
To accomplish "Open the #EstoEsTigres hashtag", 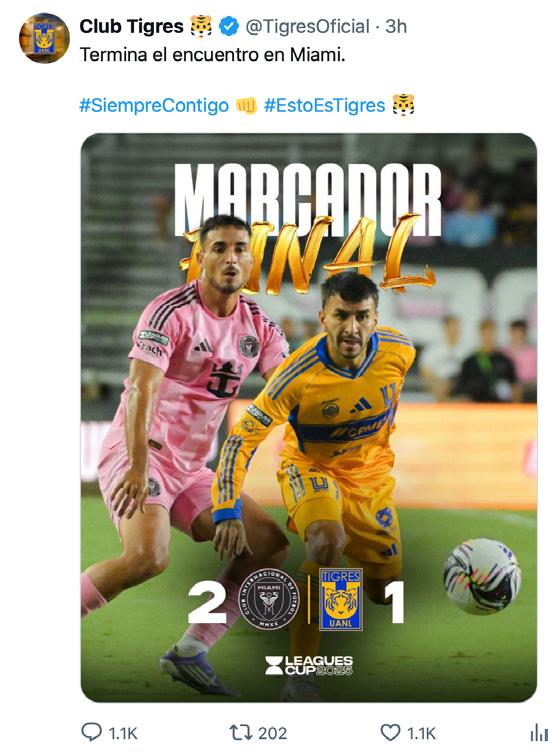I will click(325, 106).
